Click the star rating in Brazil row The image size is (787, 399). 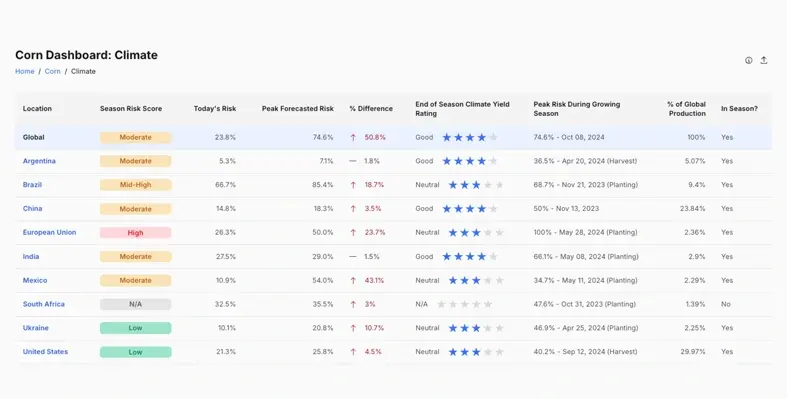(x=476, y=185)
